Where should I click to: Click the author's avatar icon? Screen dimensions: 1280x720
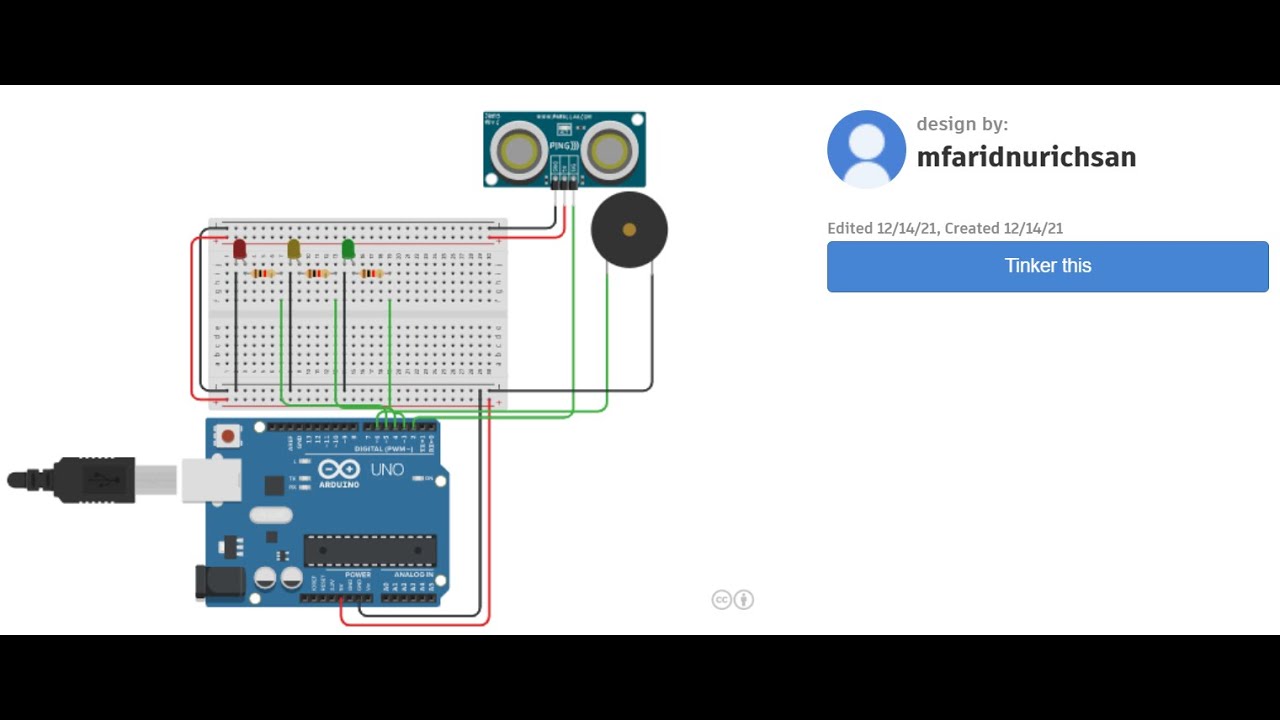coord(866,149)
